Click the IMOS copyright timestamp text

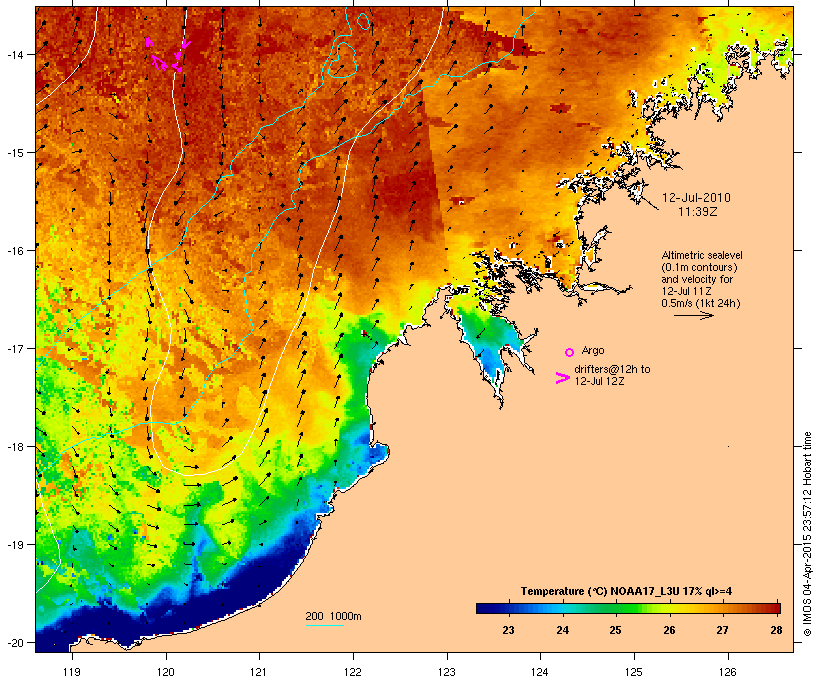tap(807, 534)
